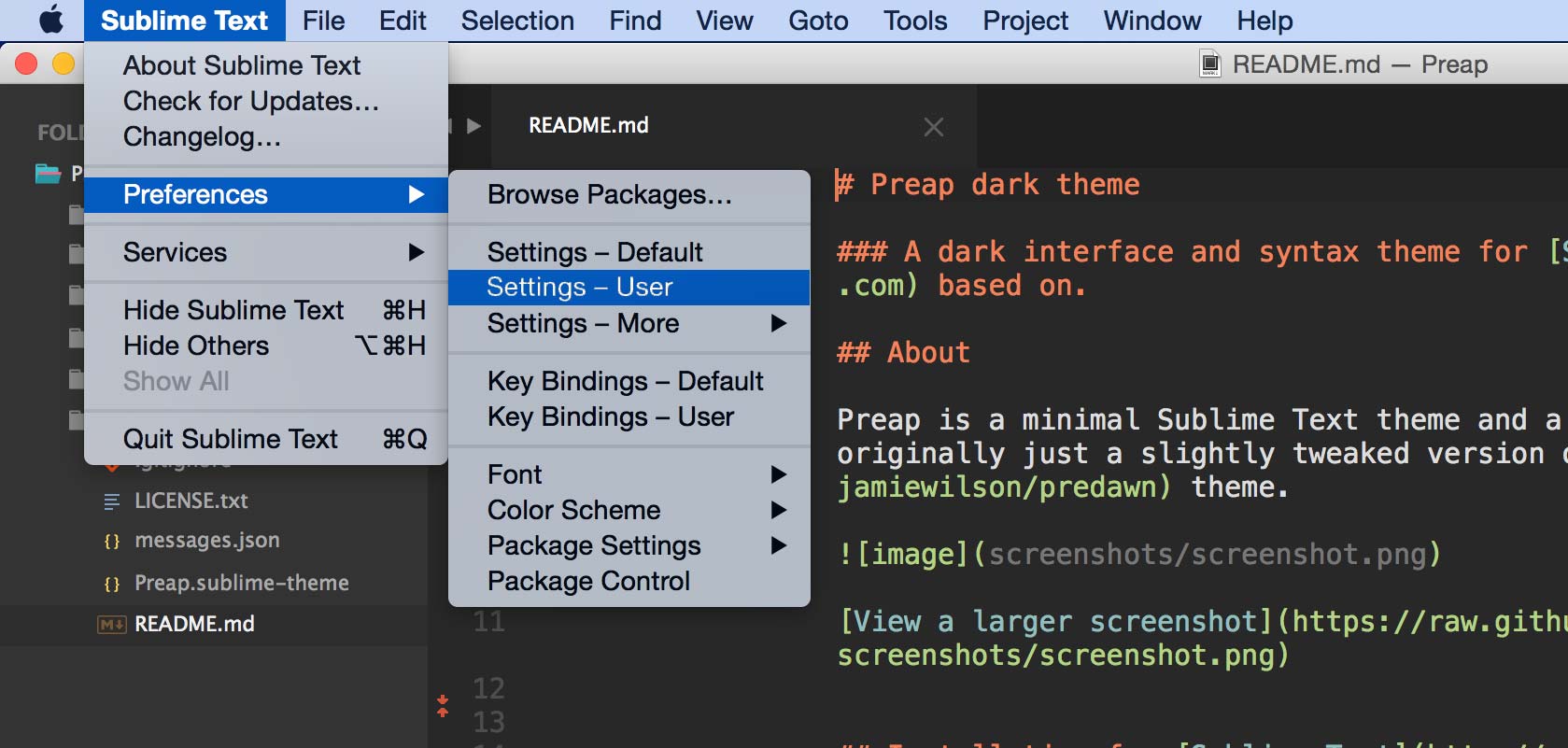Open the Apple menu
The image size is (1568, 748).
pos(52,20)
